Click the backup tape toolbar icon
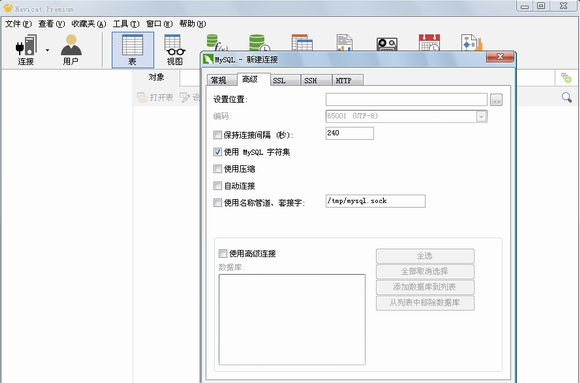The height and width of the screenshot is (383, 580). [x=387, y=44]
